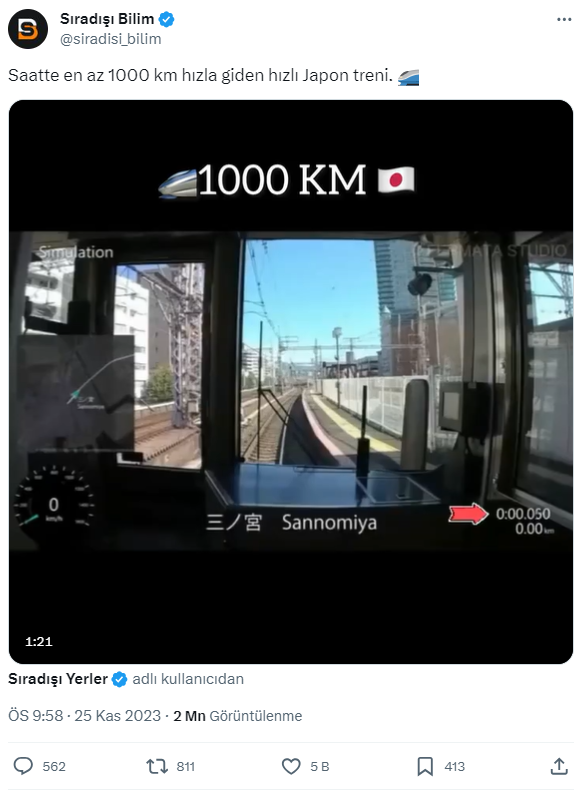Click the 413 bookmarks count
Image resolution: width=583 pixels, height=793 pixels.
[454, 767]
